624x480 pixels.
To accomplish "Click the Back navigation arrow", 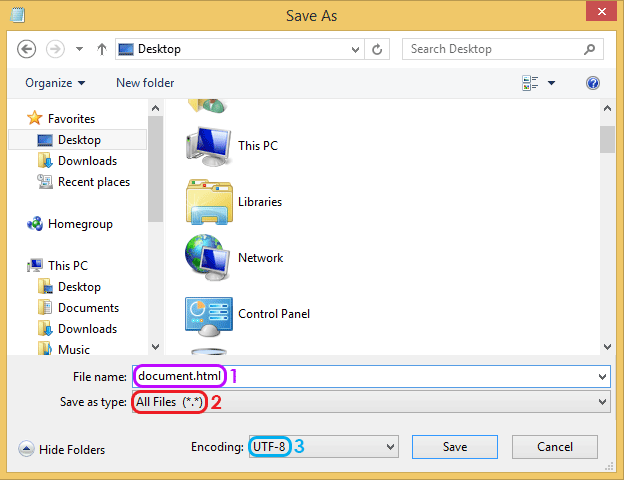I will [x=27, y=49].
